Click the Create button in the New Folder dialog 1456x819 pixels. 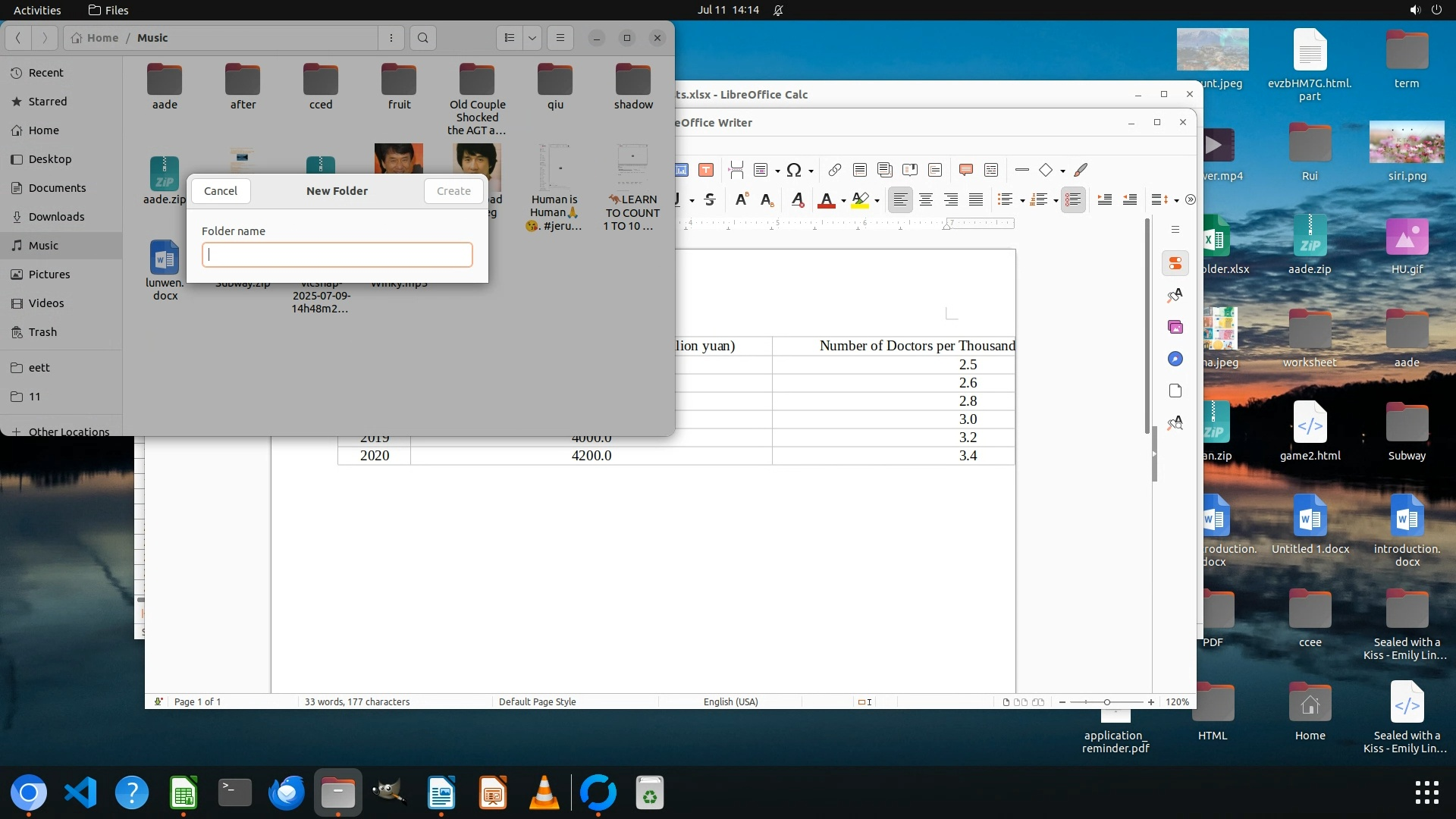pos(453,191)
